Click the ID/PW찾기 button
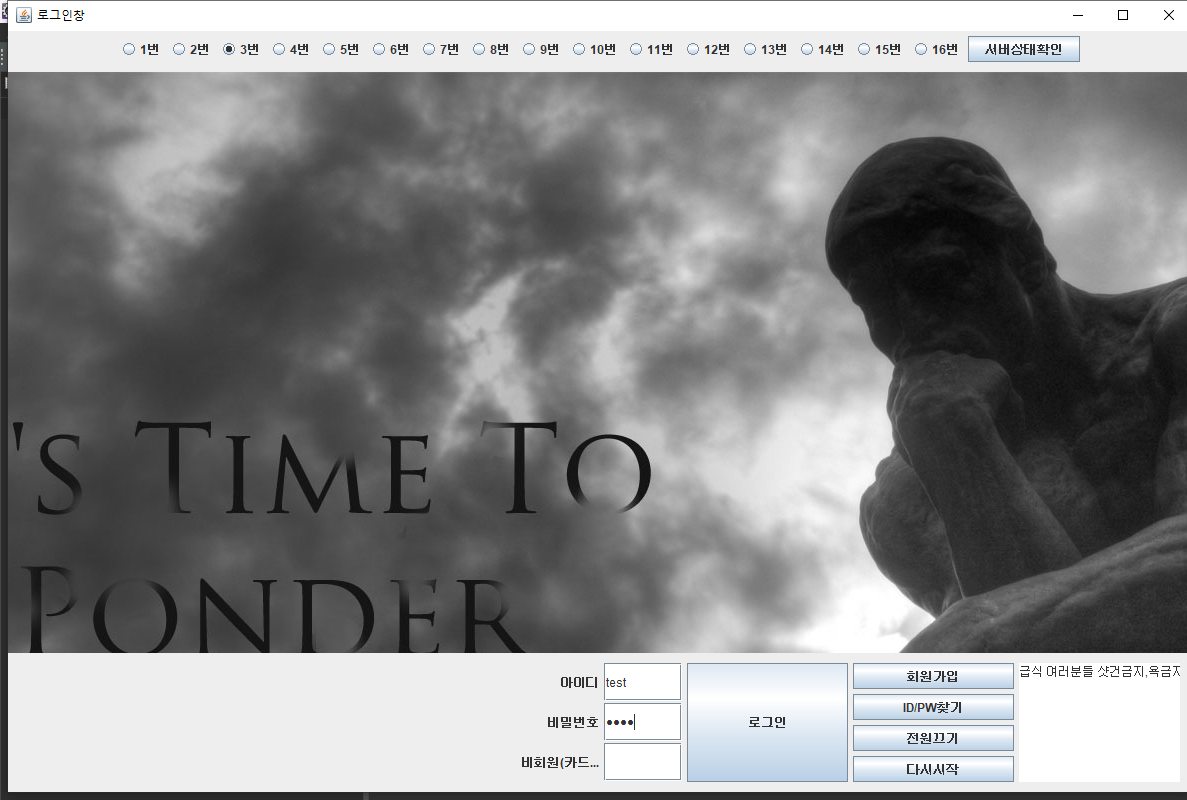The image size is (1187, 800). tap(933, 707)
